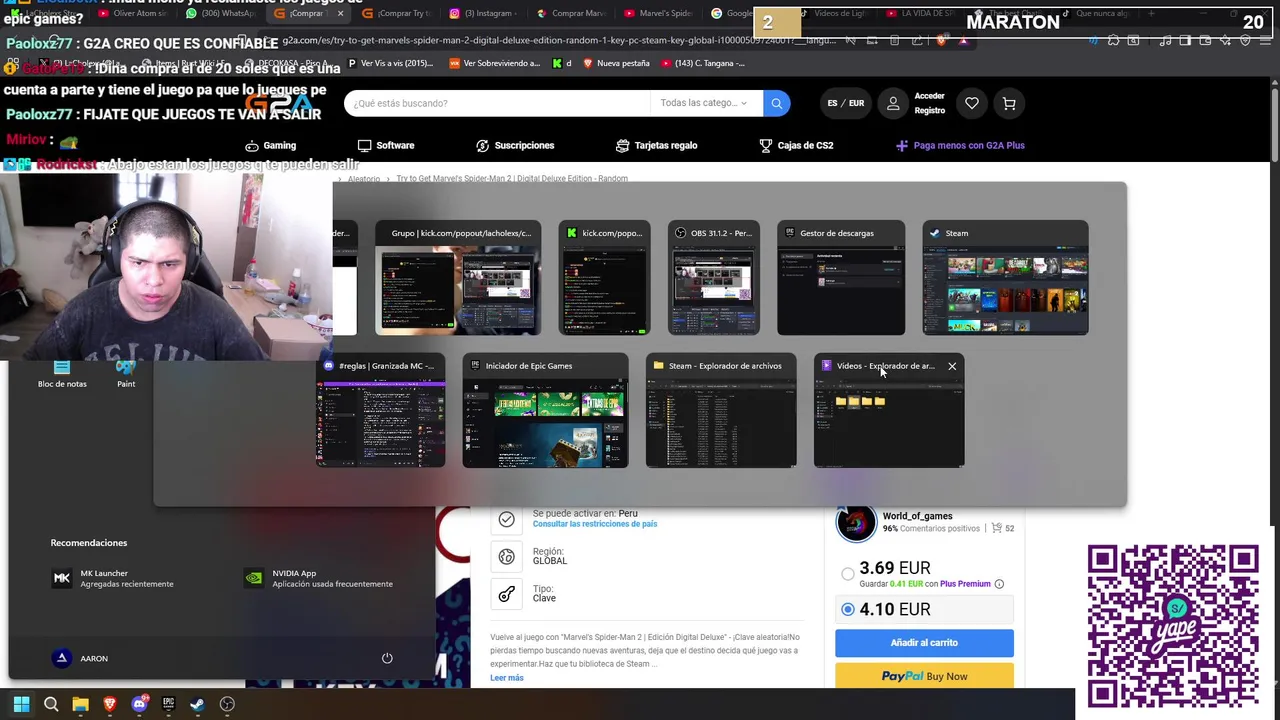
Task: Click the G2A user account icon
Action: 893,103
